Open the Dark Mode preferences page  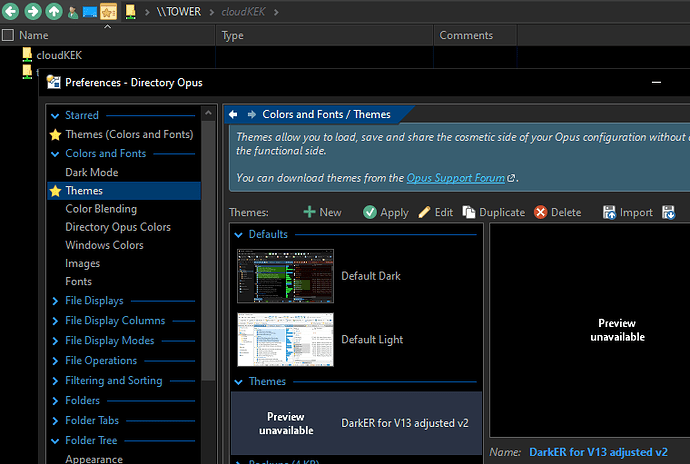point(92,172)
